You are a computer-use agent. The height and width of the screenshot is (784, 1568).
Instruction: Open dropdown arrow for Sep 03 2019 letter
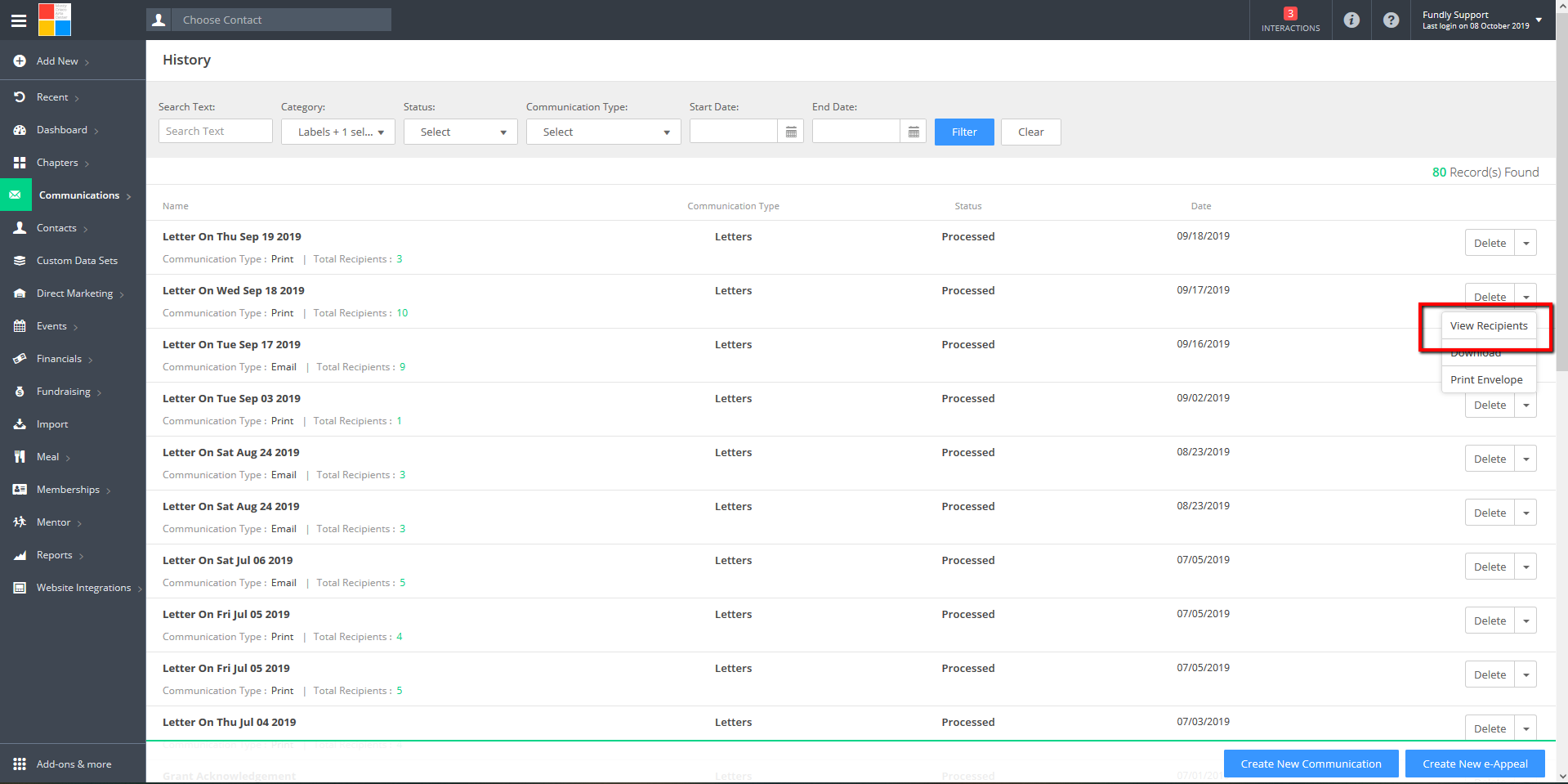[1526, 405]
